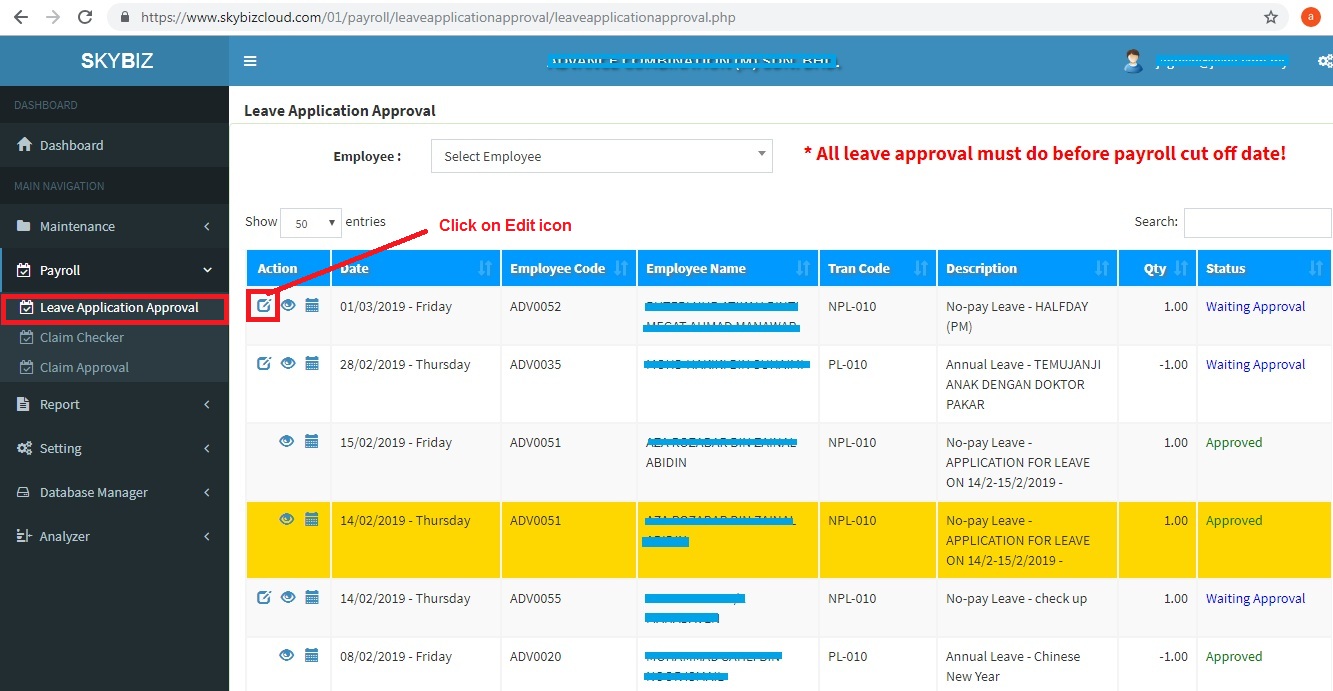Expand the Maintenance sidebar menu
The width and height of the screenshot is (1333, 691).
pos(114,226)
